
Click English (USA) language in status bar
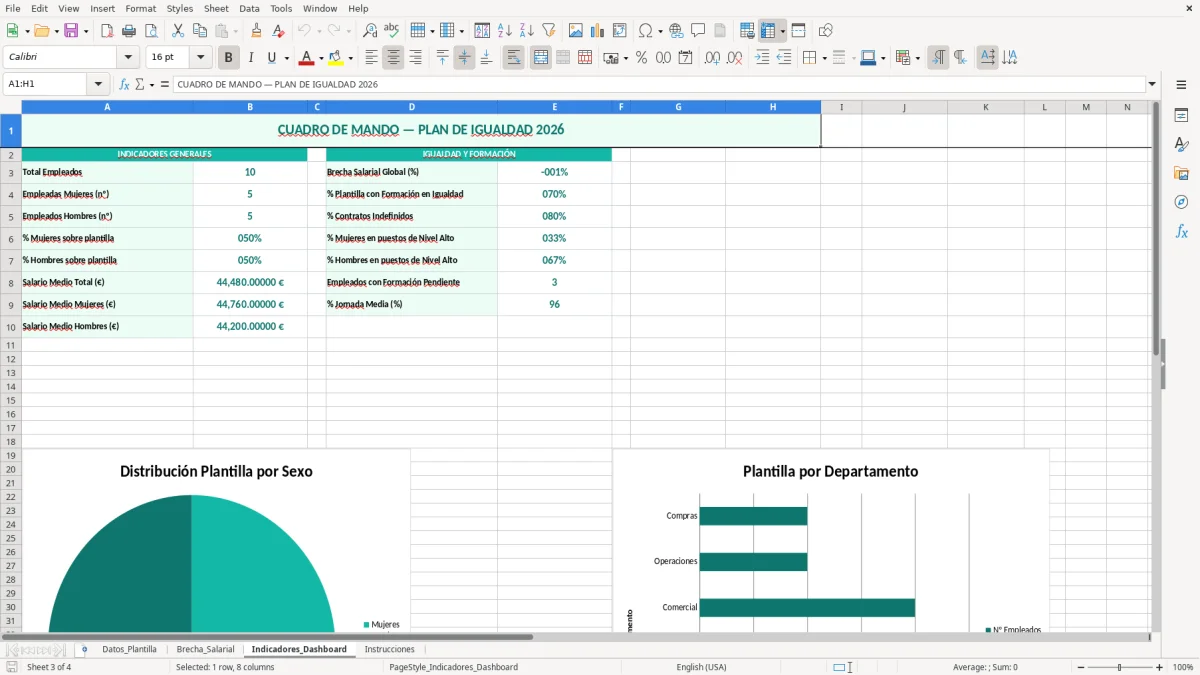coord(701,667)
